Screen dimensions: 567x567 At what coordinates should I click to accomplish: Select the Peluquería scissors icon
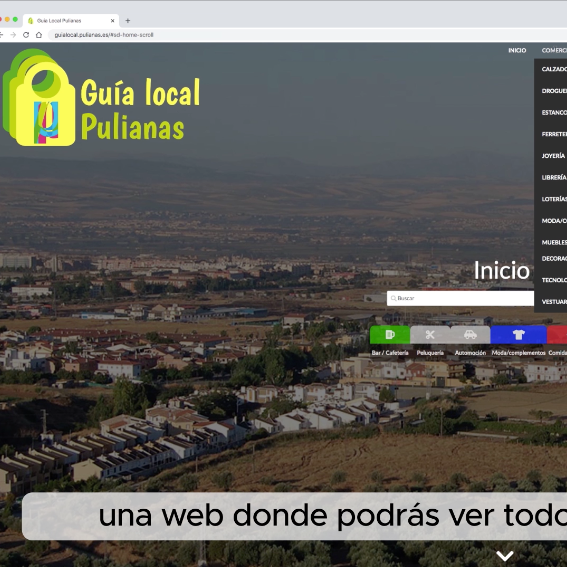tap(430, 334)
